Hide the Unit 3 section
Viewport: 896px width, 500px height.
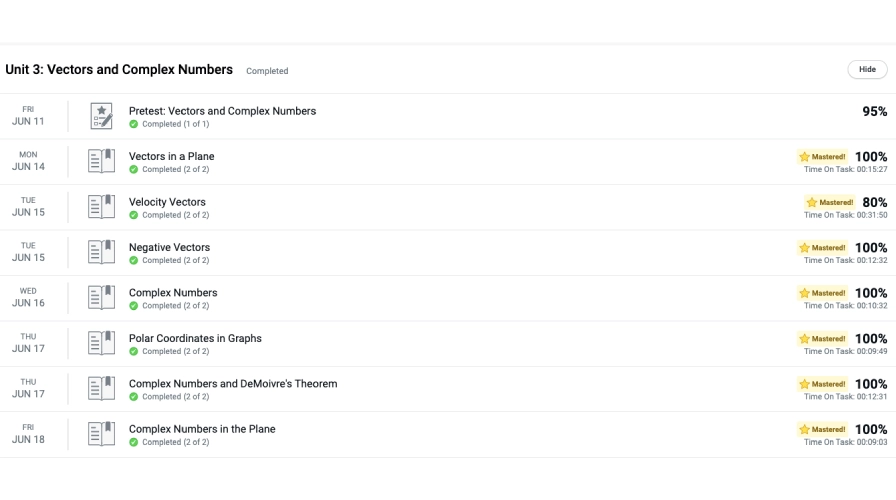[867, 69]
